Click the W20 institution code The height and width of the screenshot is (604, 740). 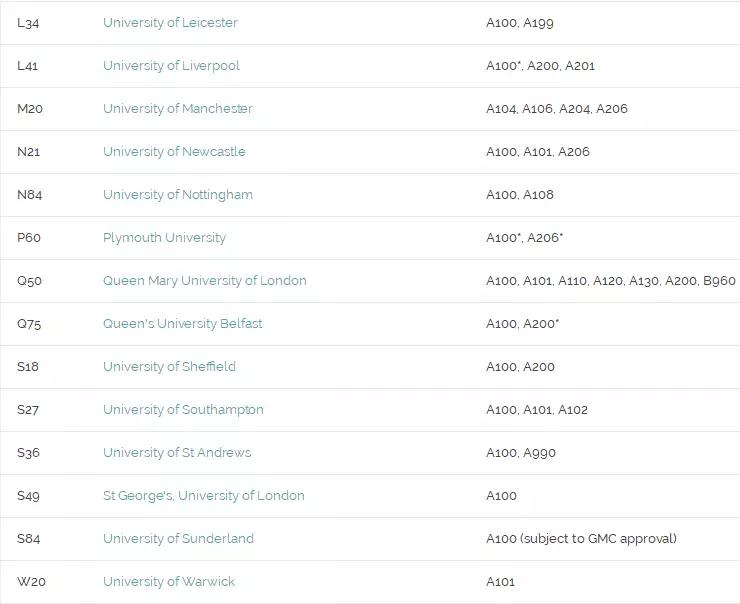tap(31, 582)
